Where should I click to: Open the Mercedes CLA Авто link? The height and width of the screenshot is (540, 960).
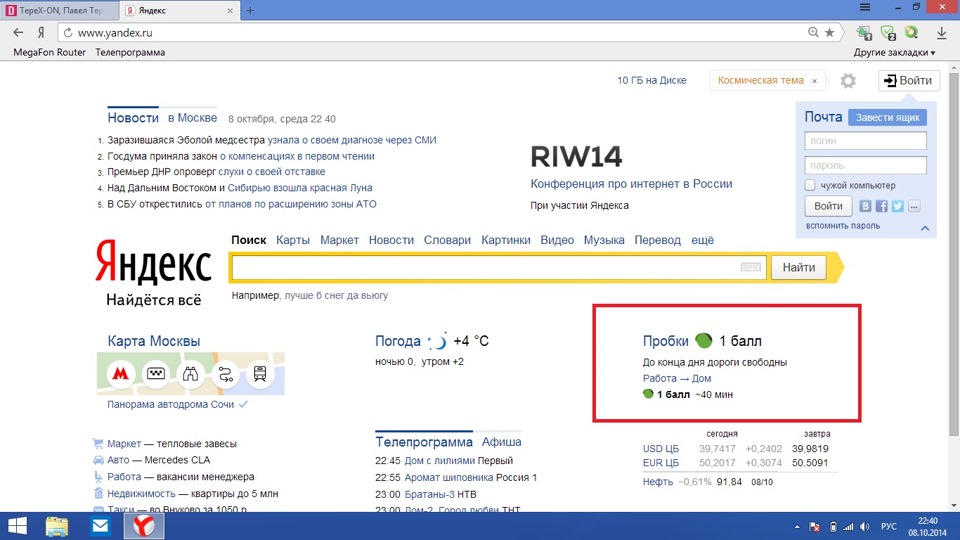pyautogui.click(x=177, y=460)
